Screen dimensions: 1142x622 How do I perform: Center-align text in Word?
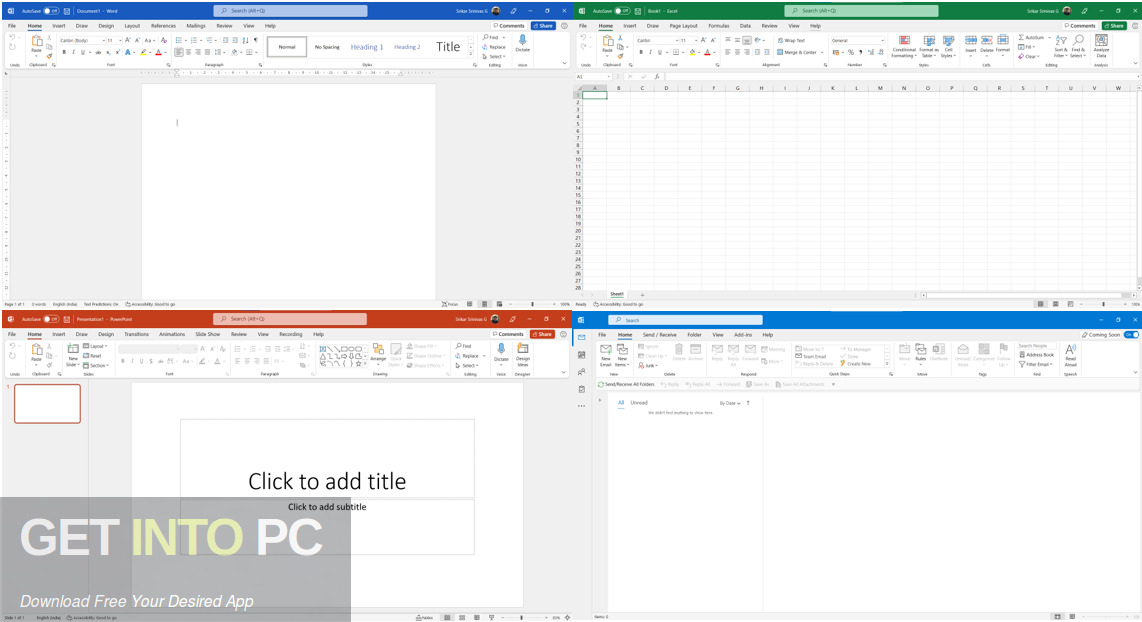point(189,52)
